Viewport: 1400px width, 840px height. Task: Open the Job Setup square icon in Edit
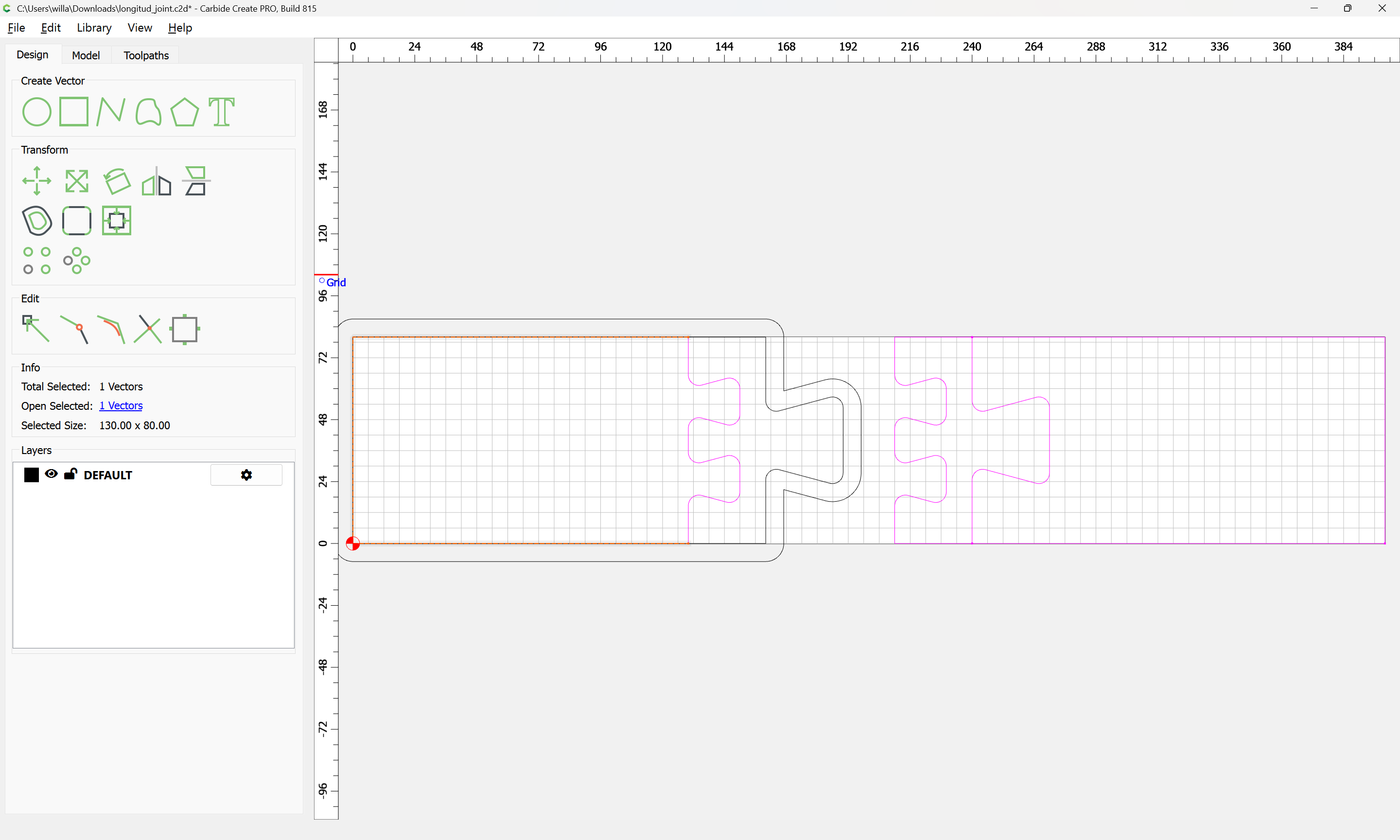(184, 330)
